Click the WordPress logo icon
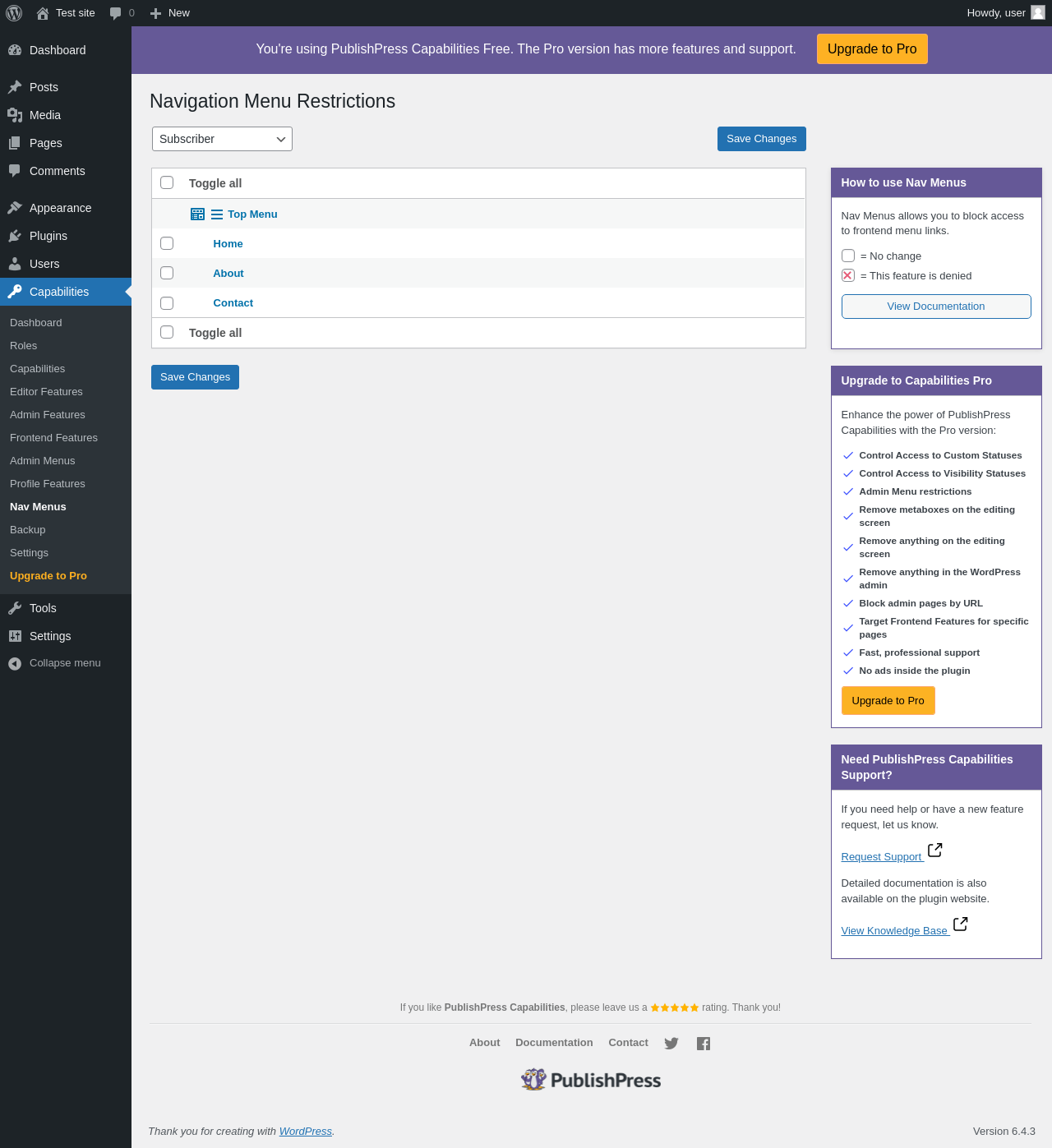The height and width of the screenshot is (1148, 1052). 14,13
